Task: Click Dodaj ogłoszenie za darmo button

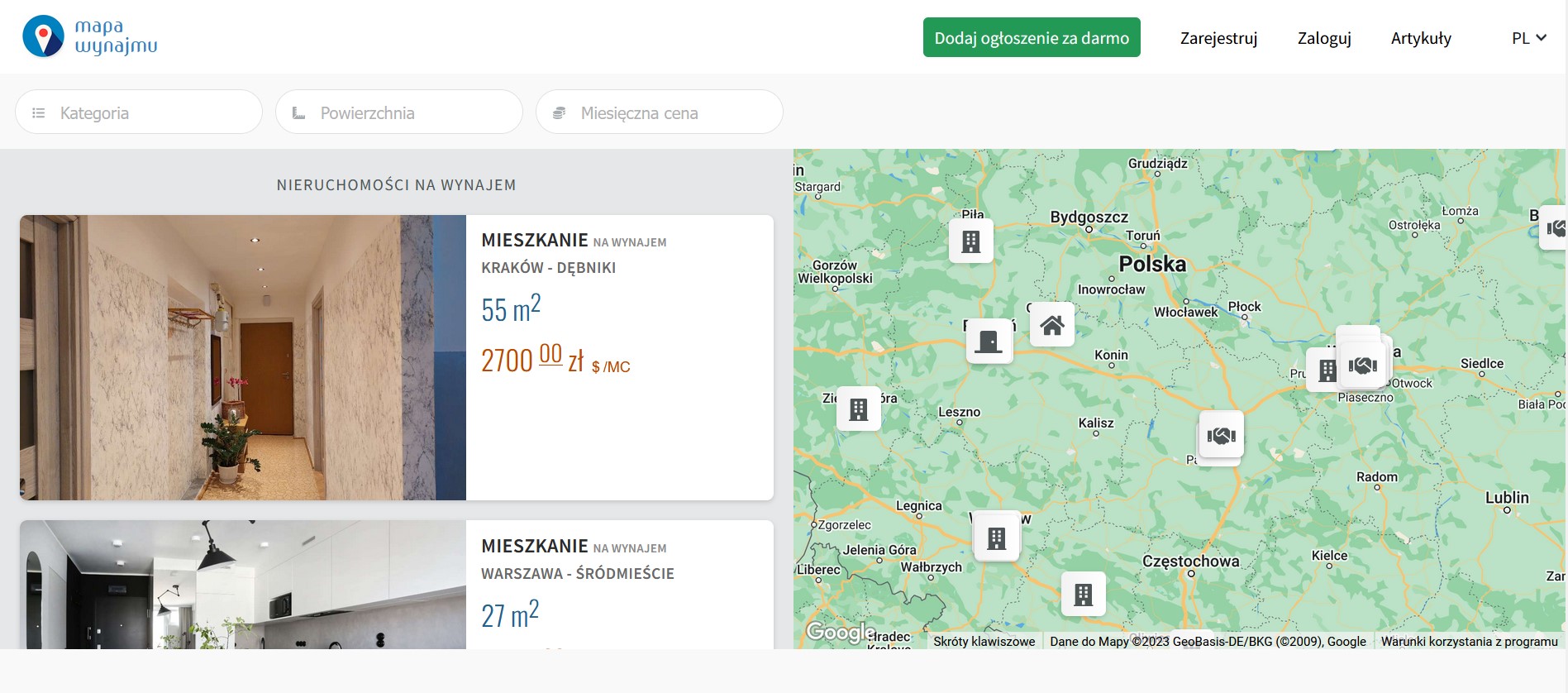Action: [1032, 37]
